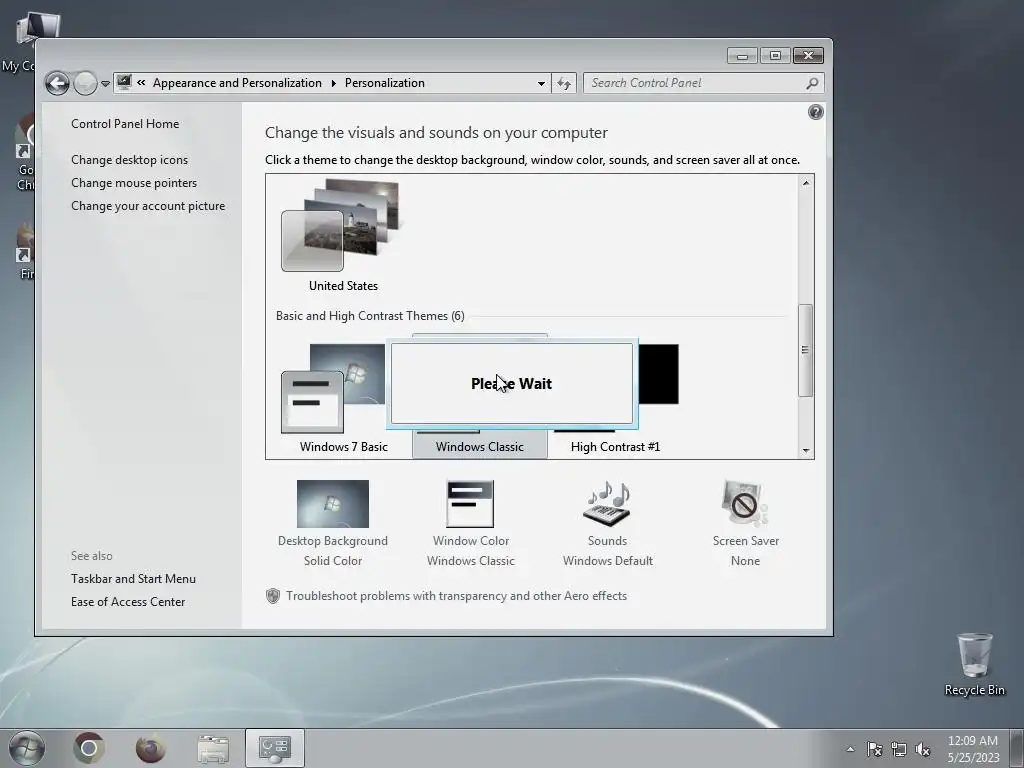Click the Appearance and Personalization breadcrumb
Screen dimensions: 1024x768
tap(237, 83)
